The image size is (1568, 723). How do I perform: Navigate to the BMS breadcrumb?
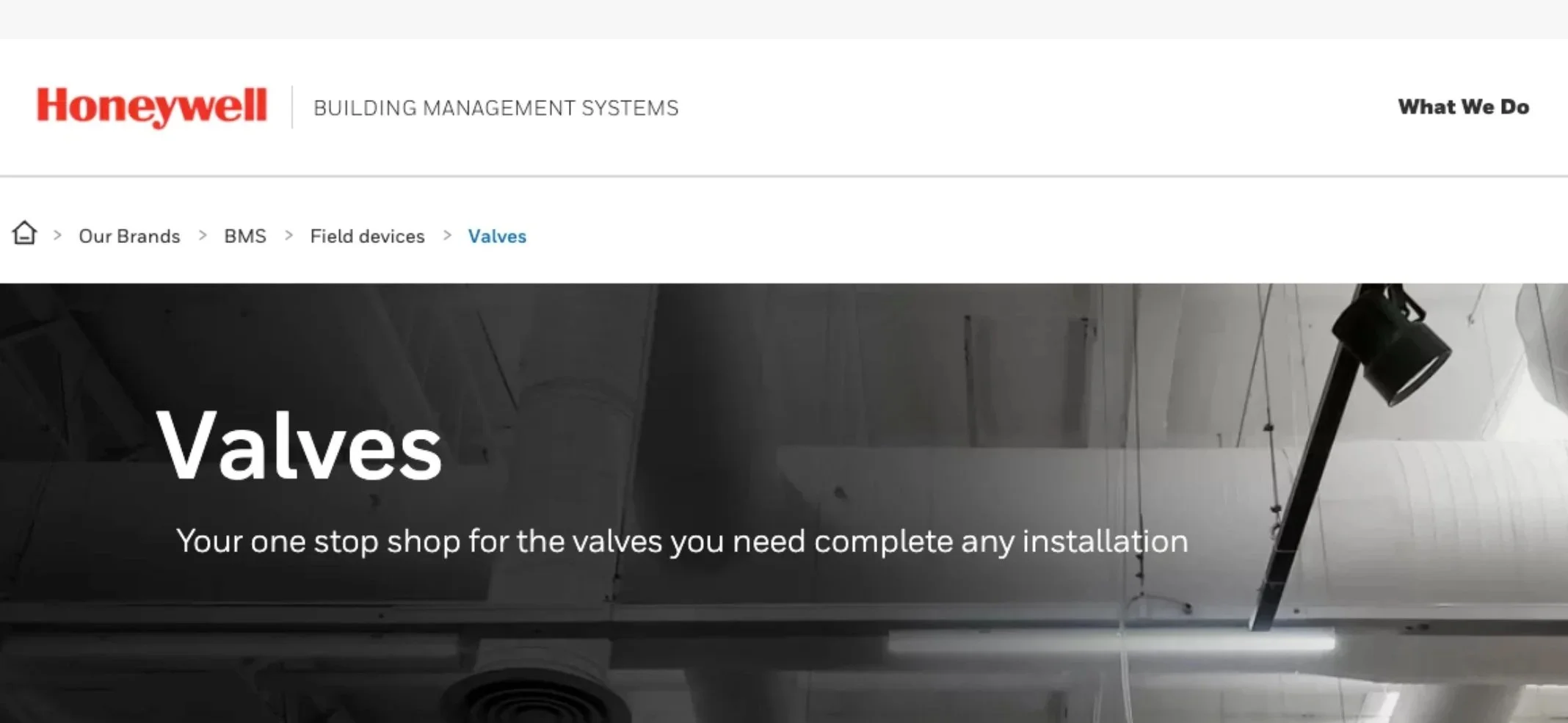(x=245, y=236)
